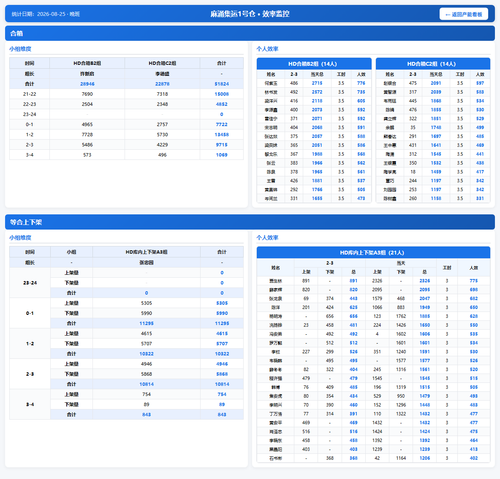500x479 pixels.
Task: Click the 1-2 slot total 13458
Action: [222, 135]
